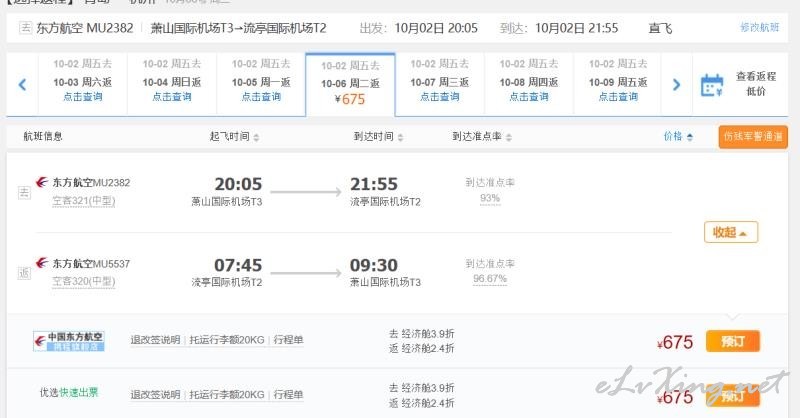Click China Eastern logo beside MU5537
Image resolution: width=800 pixels, height=418 pixels.
pos(42,263)
